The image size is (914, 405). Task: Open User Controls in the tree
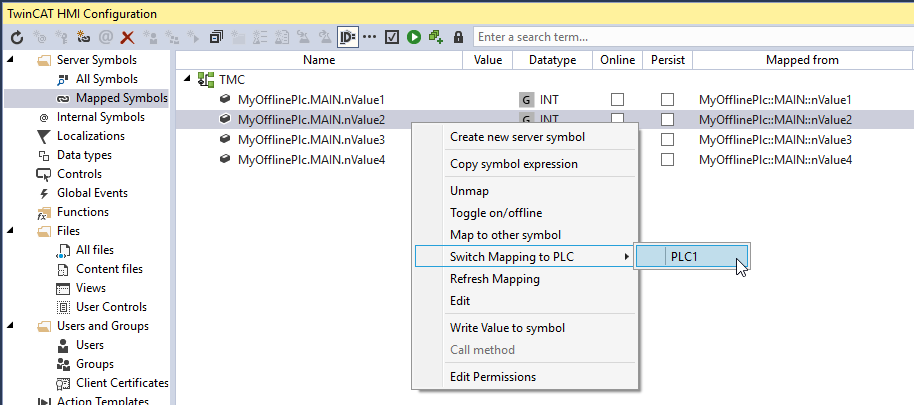[111, 307]
